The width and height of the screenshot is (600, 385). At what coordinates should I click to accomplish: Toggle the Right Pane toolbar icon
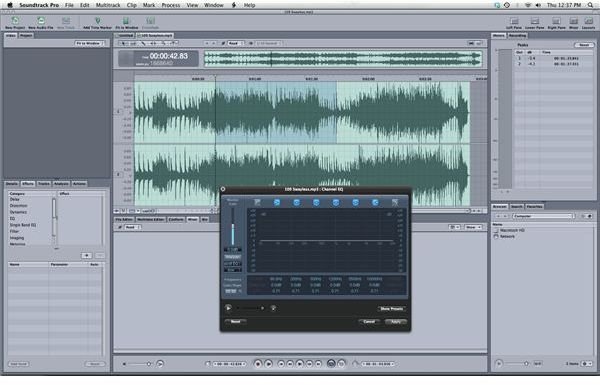click(x=556, y=21)
